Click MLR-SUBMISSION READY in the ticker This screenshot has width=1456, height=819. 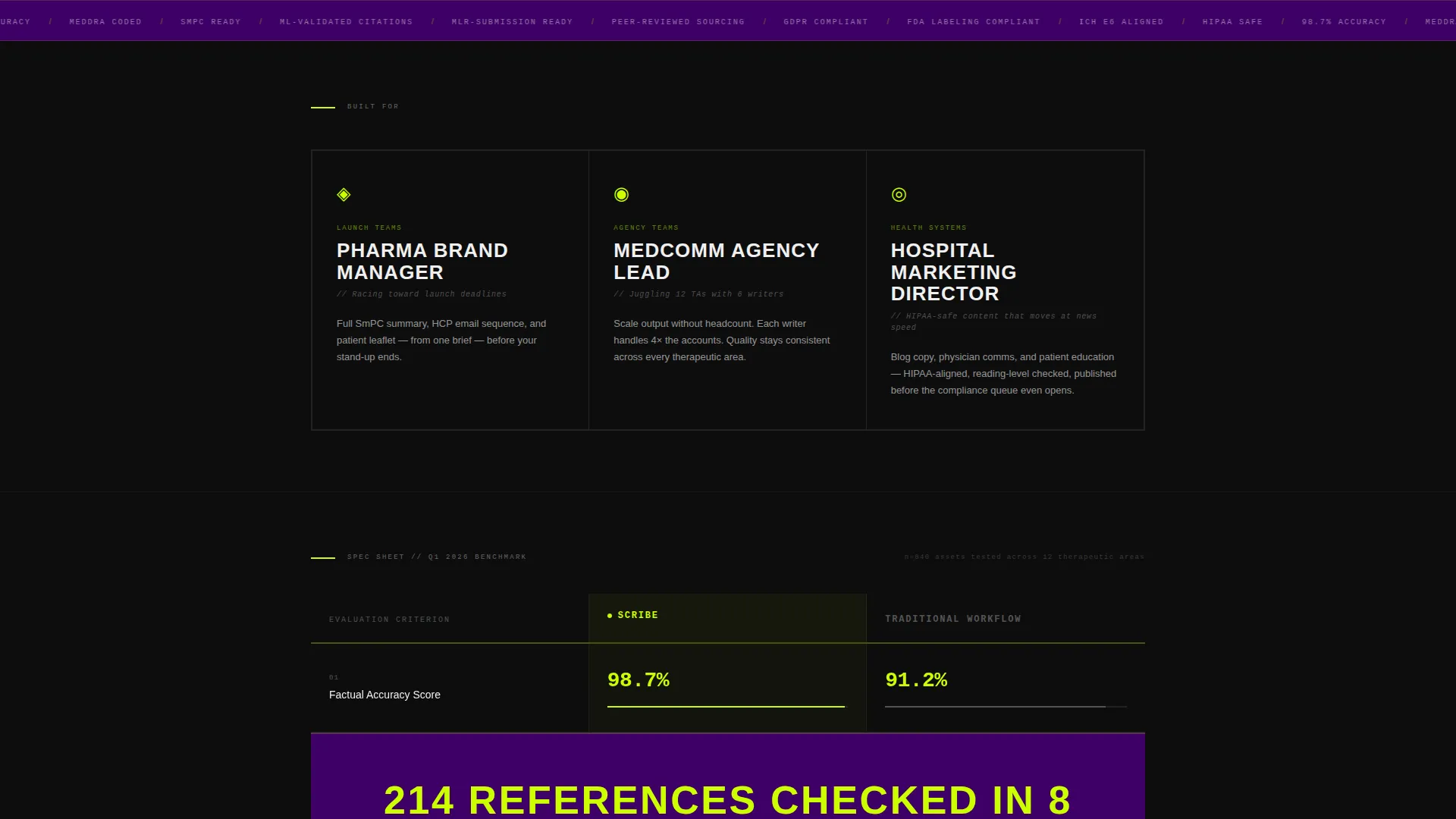[512, 22]
